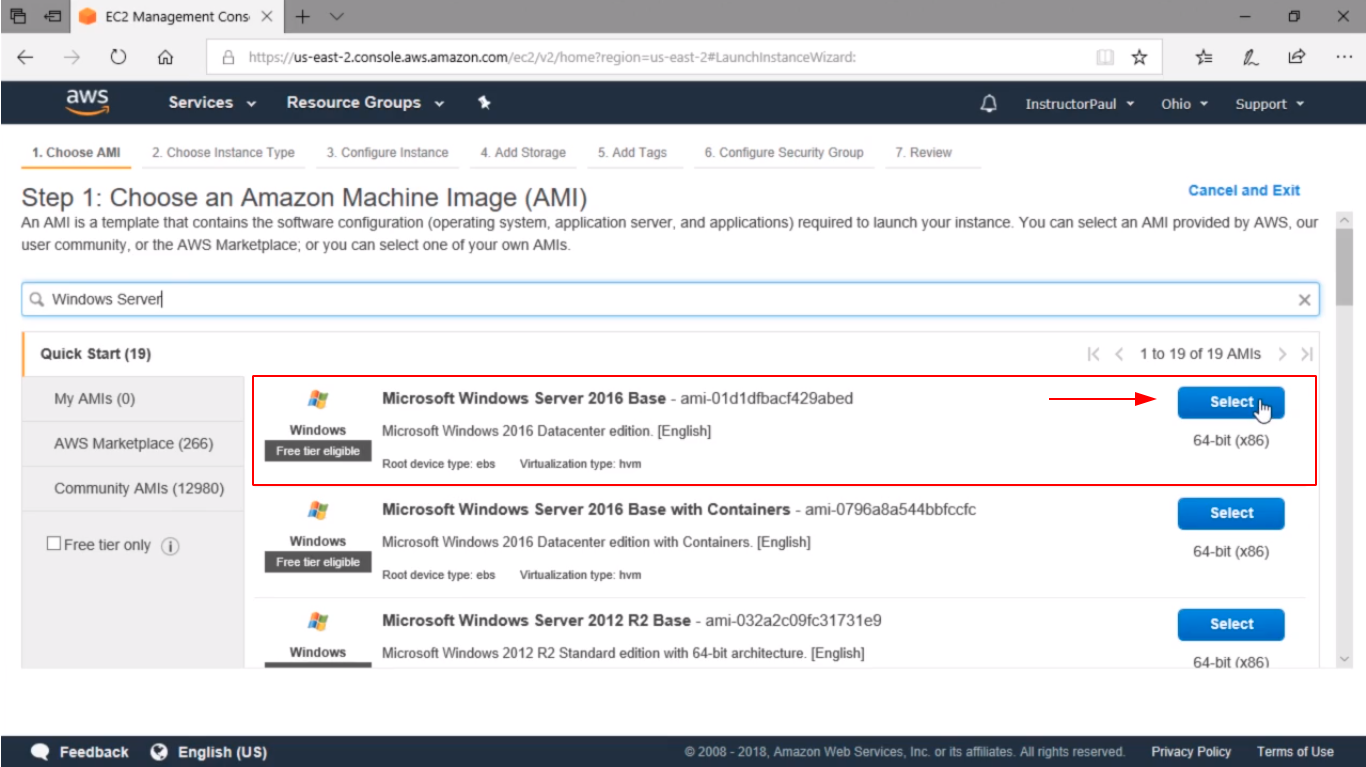Click the Free tier only info icon
The image size is (1366, 767).
[x=170, y=546]
